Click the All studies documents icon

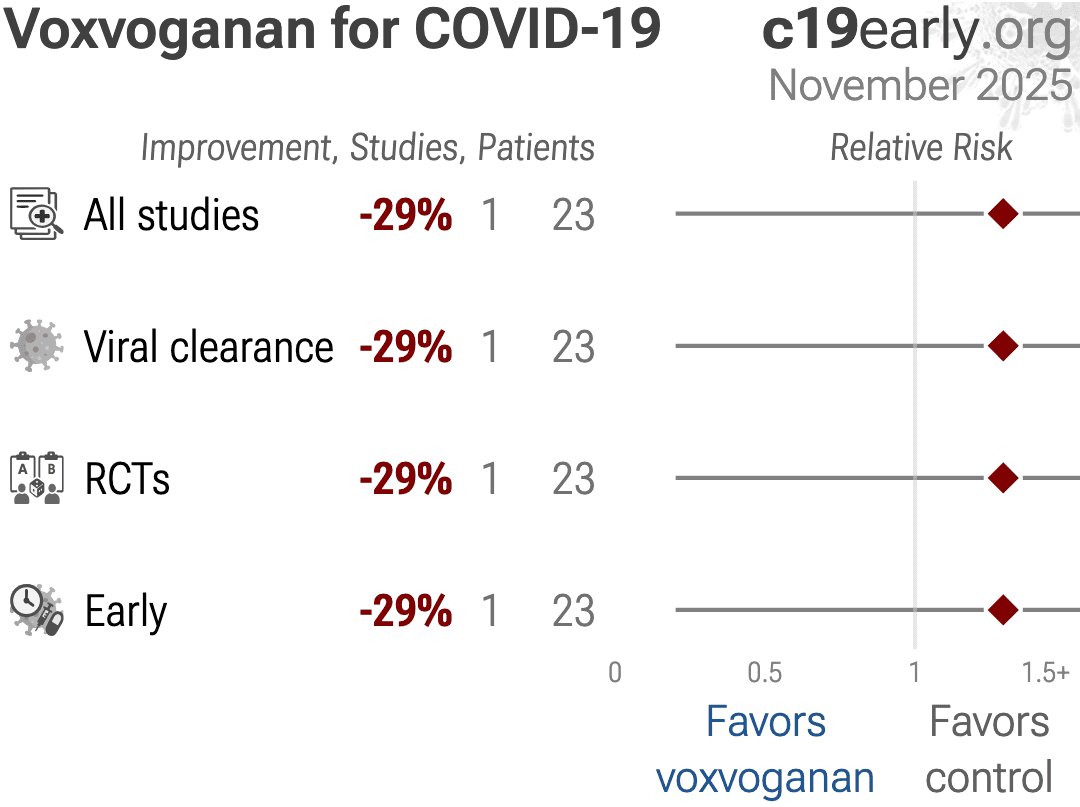36,214
